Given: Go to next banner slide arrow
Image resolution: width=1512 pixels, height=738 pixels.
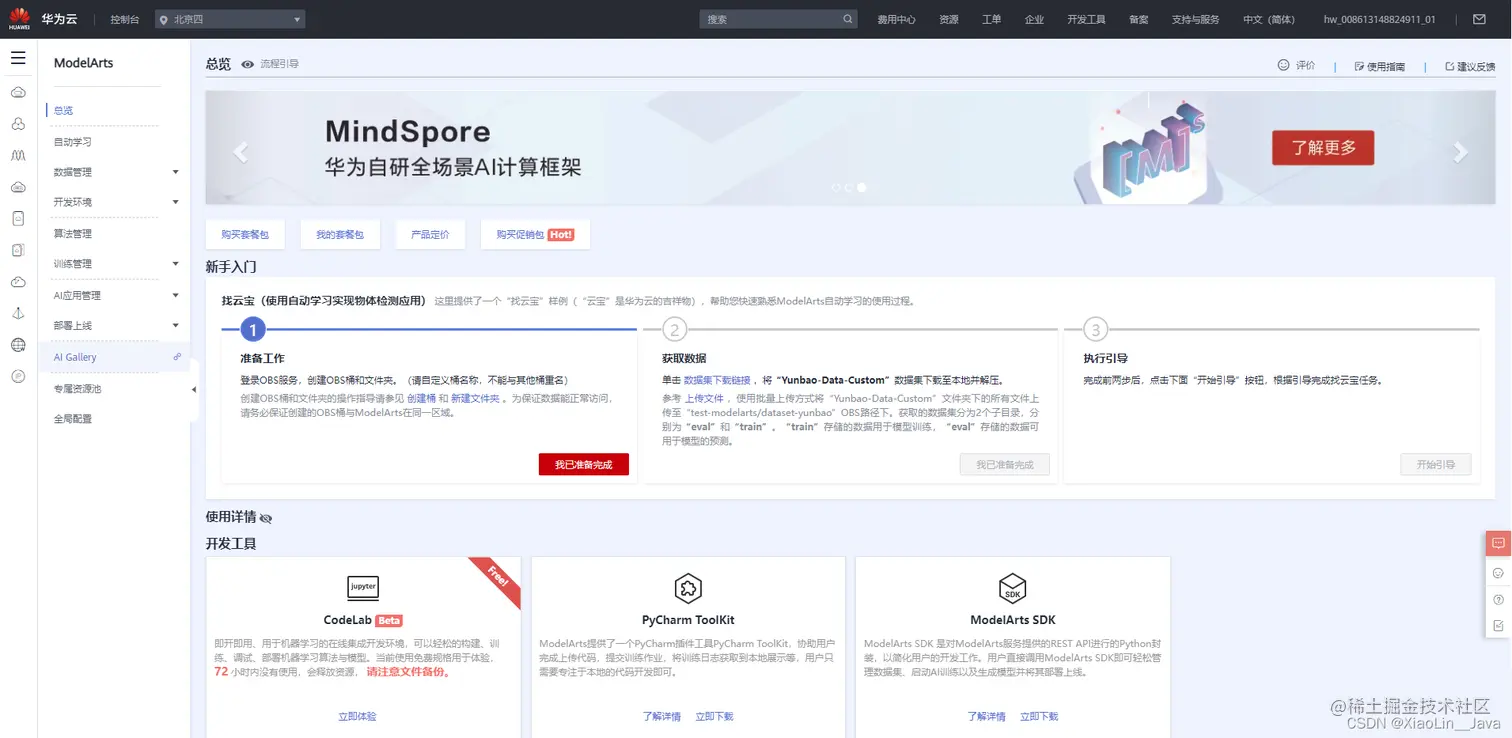Looking at the screenshot, I should coord(1461,152).
